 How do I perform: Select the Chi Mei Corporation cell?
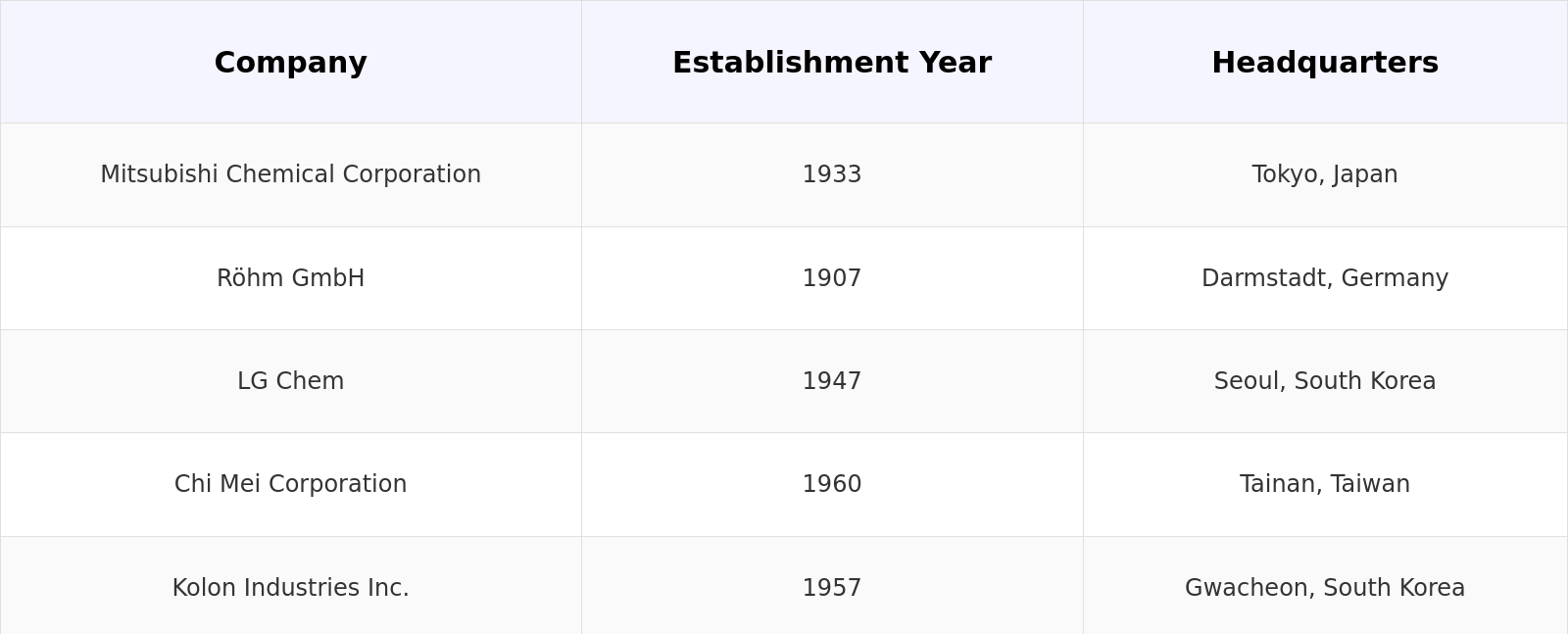tap(290, 484)
